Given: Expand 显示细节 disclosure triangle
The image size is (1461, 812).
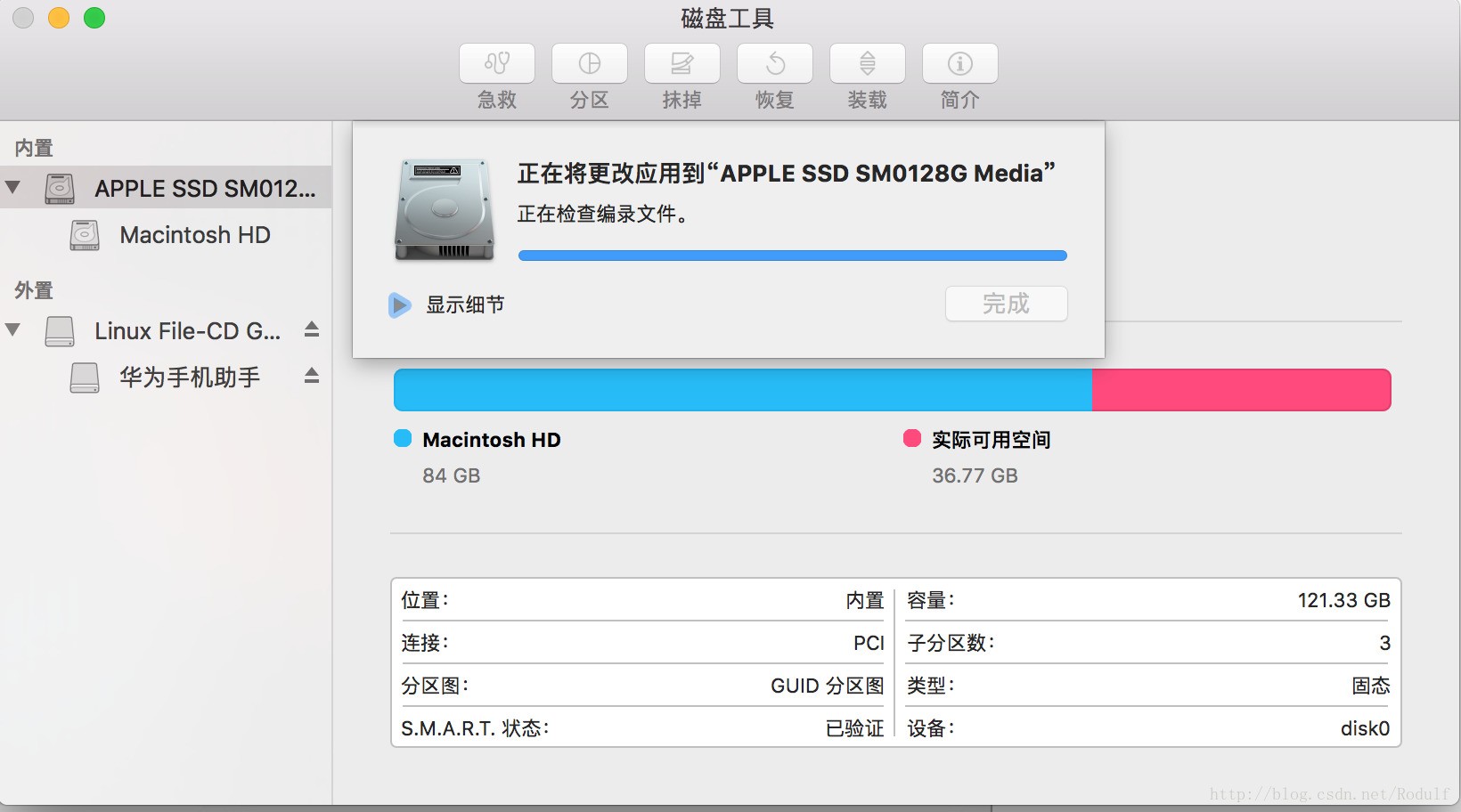Looking at the screenshot, I should pyautogui.click(x=399, y=305).
